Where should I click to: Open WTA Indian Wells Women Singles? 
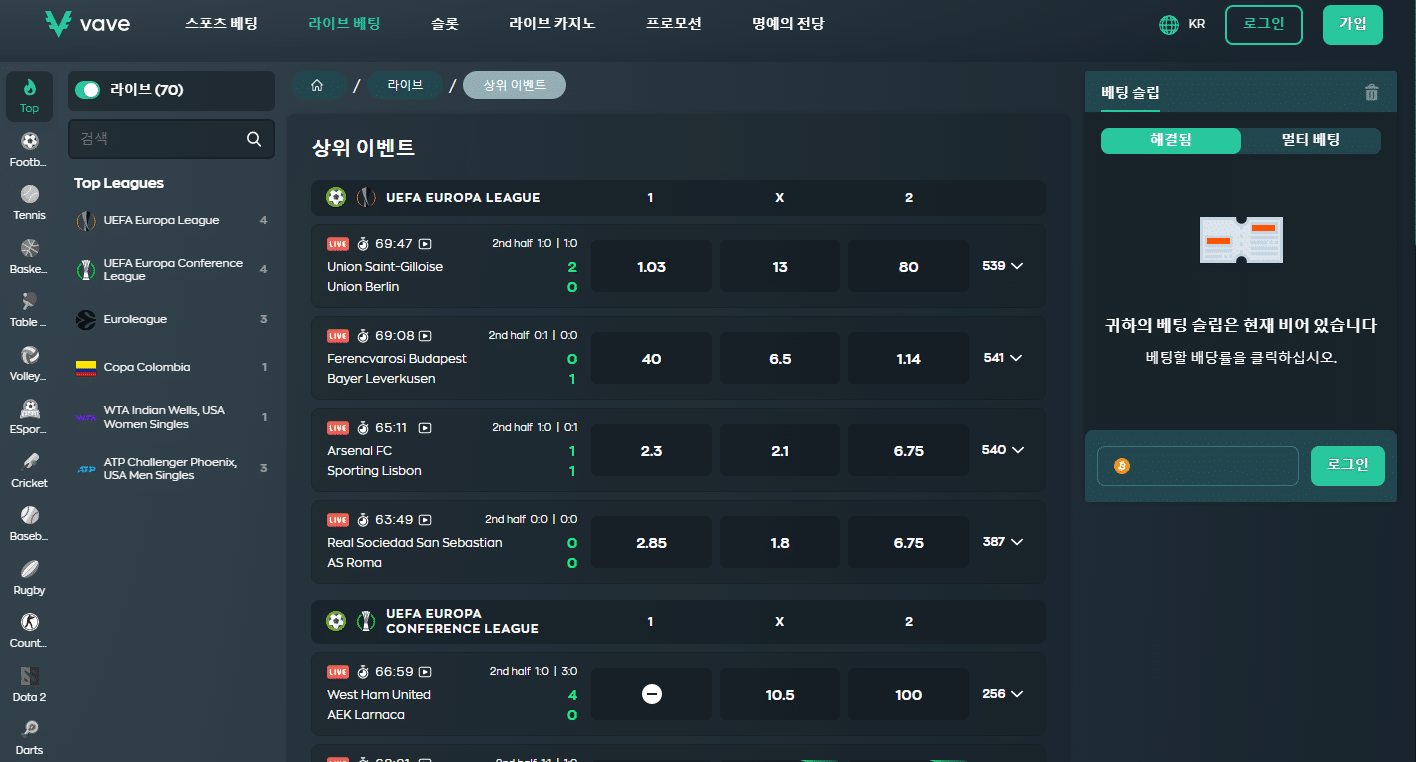point(171,417)
